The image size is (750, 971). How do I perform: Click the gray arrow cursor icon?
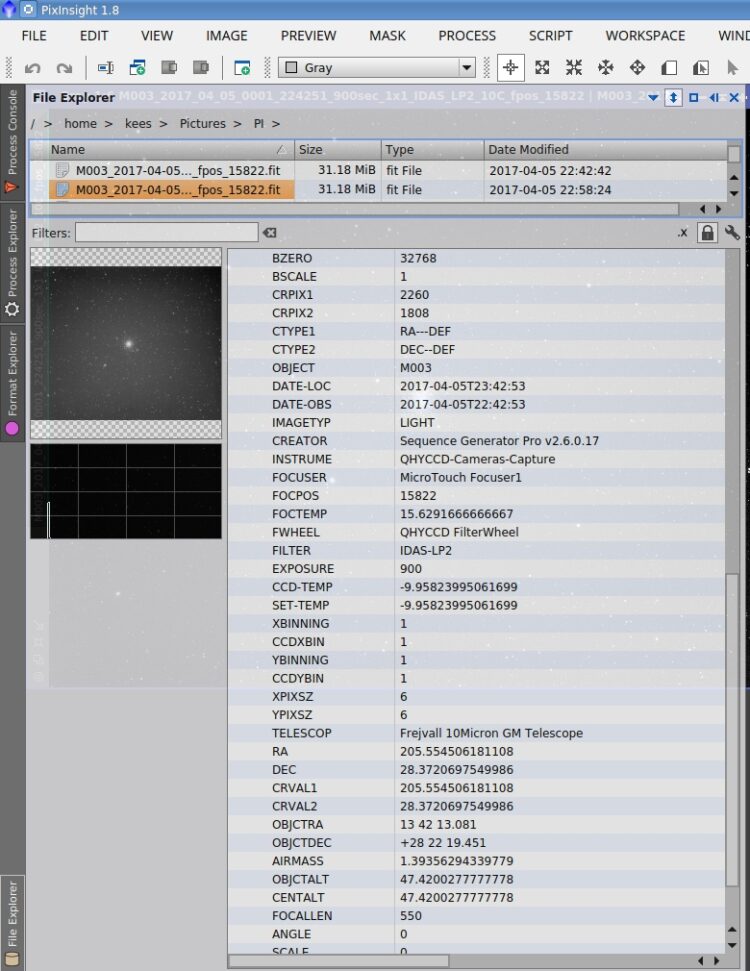733,67
